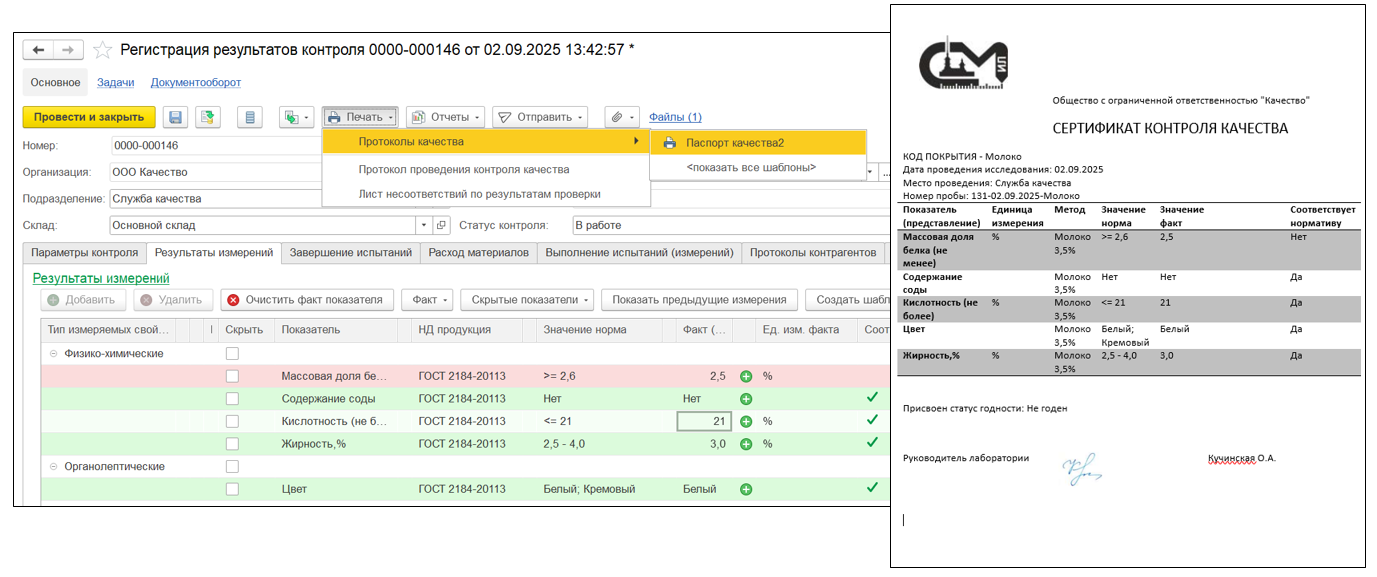The image size is (1377, 577).
Task: Click green checkmark in Кислотность row
Action: click(872, 421)
